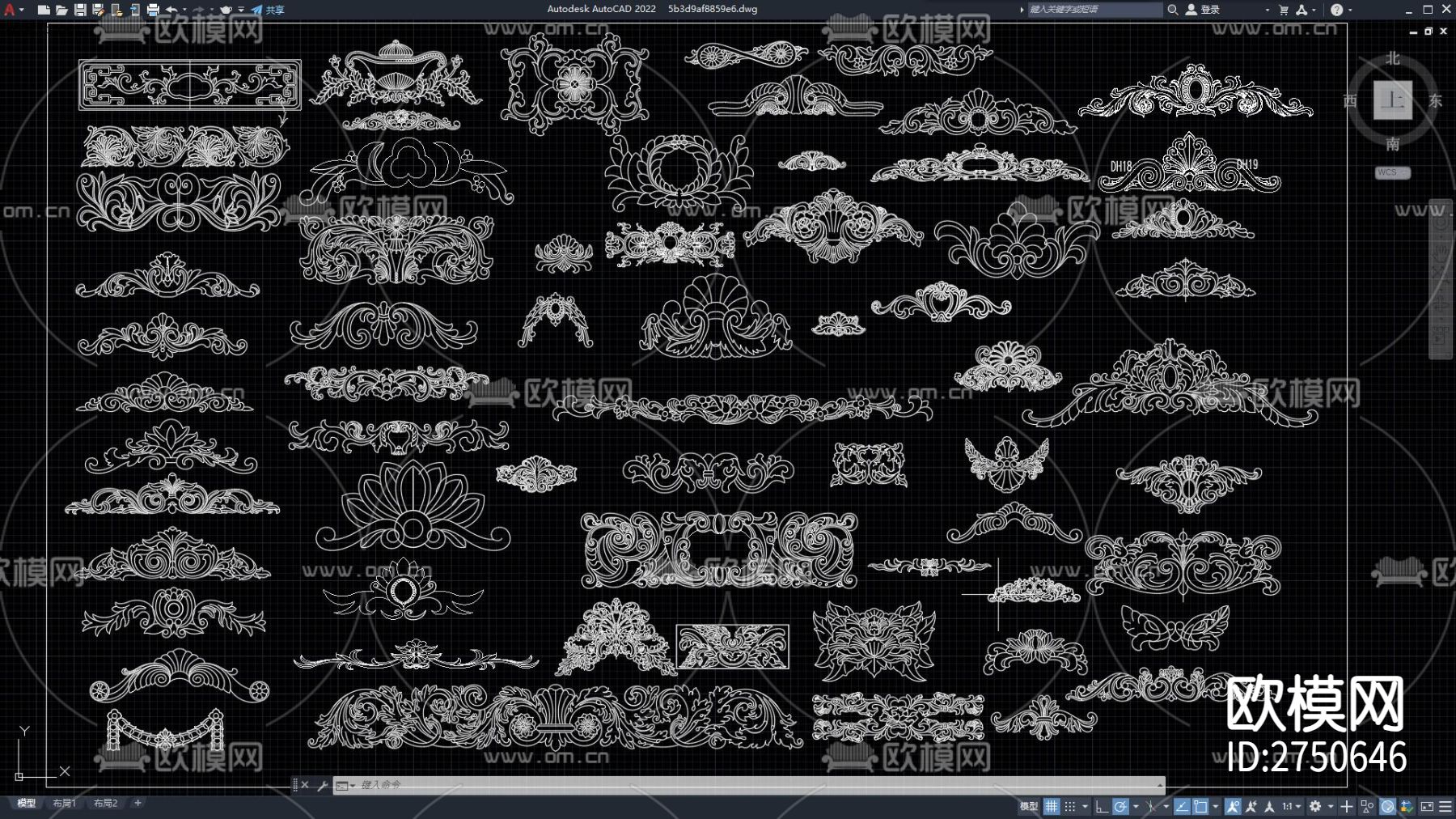Toggle snap mode dots icon

point(1070,807)
